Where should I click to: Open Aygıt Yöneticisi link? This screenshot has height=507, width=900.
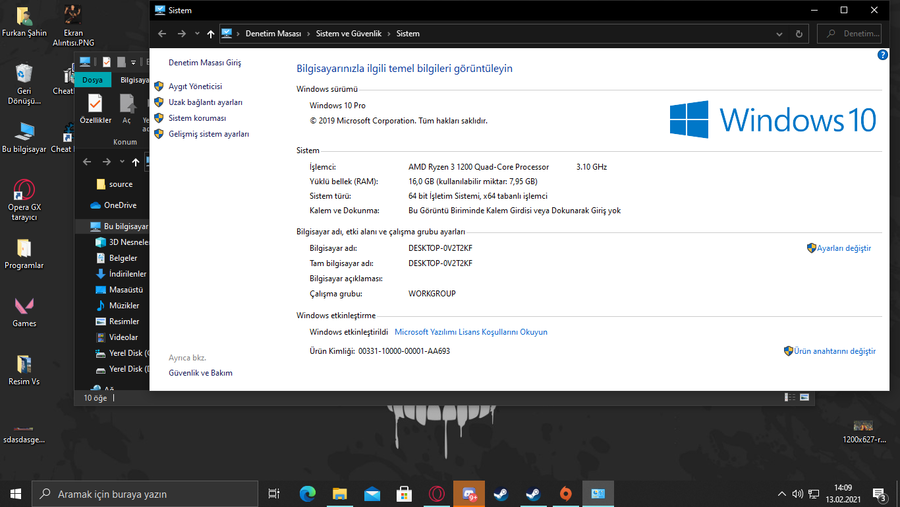(x=195, y=86)
